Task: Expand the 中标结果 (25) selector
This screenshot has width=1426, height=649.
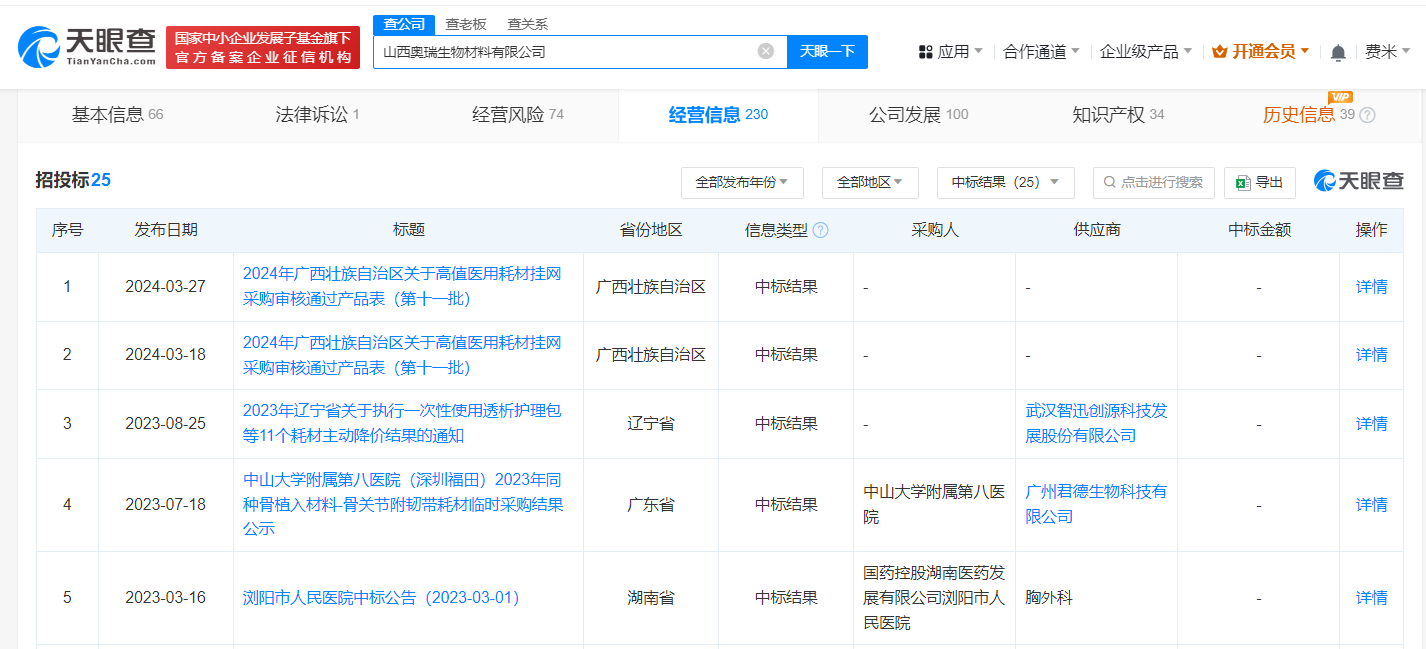Action: click(1004, 182)
